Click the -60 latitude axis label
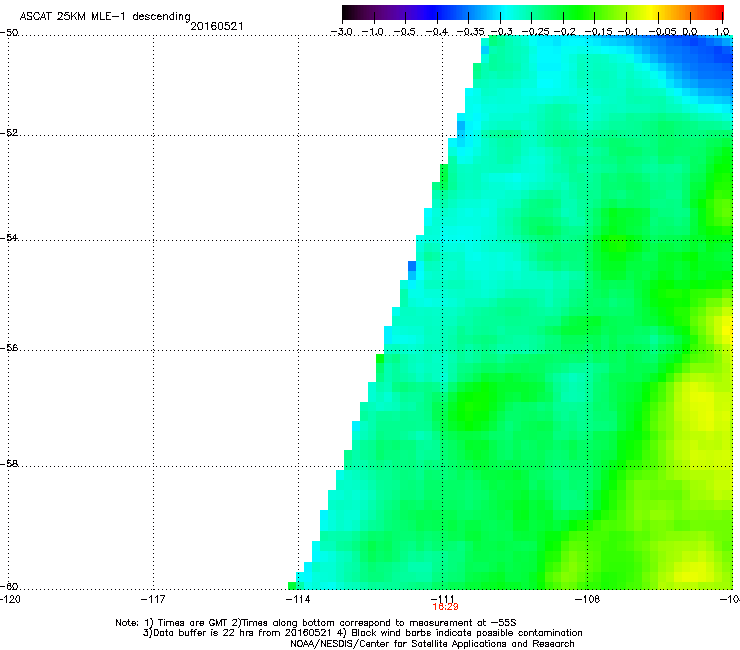740x650 pixels. (9, 586)
